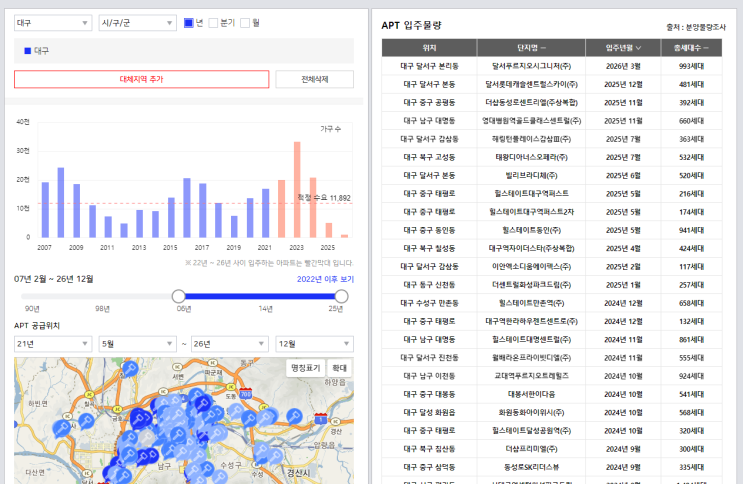The height and width of the screenshot is (484, 743).
Task: Expand the 시/구/군 district dropdown
Action: pos(137,23)
